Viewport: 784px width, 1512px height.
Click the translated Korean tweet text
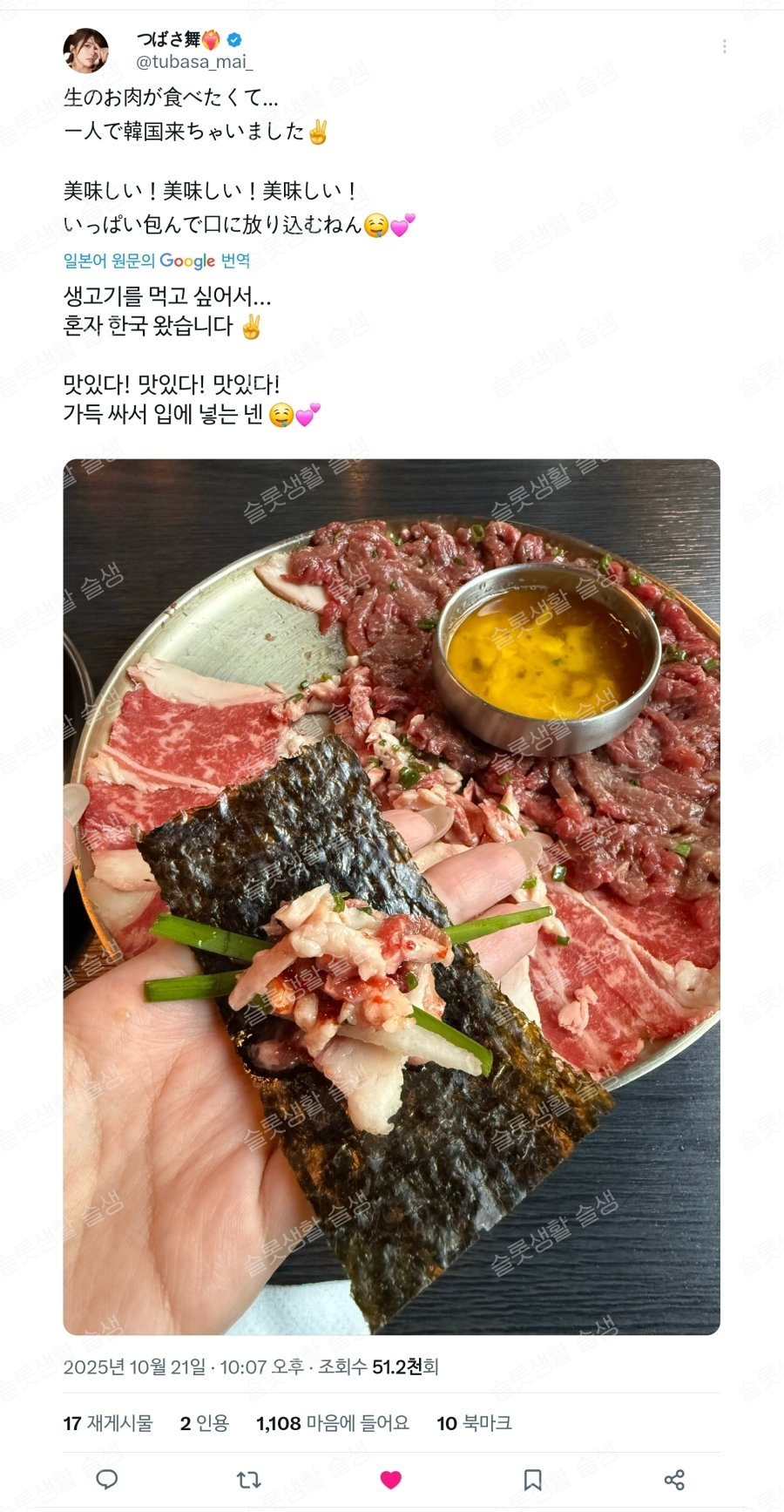click(x=193, y=355)
